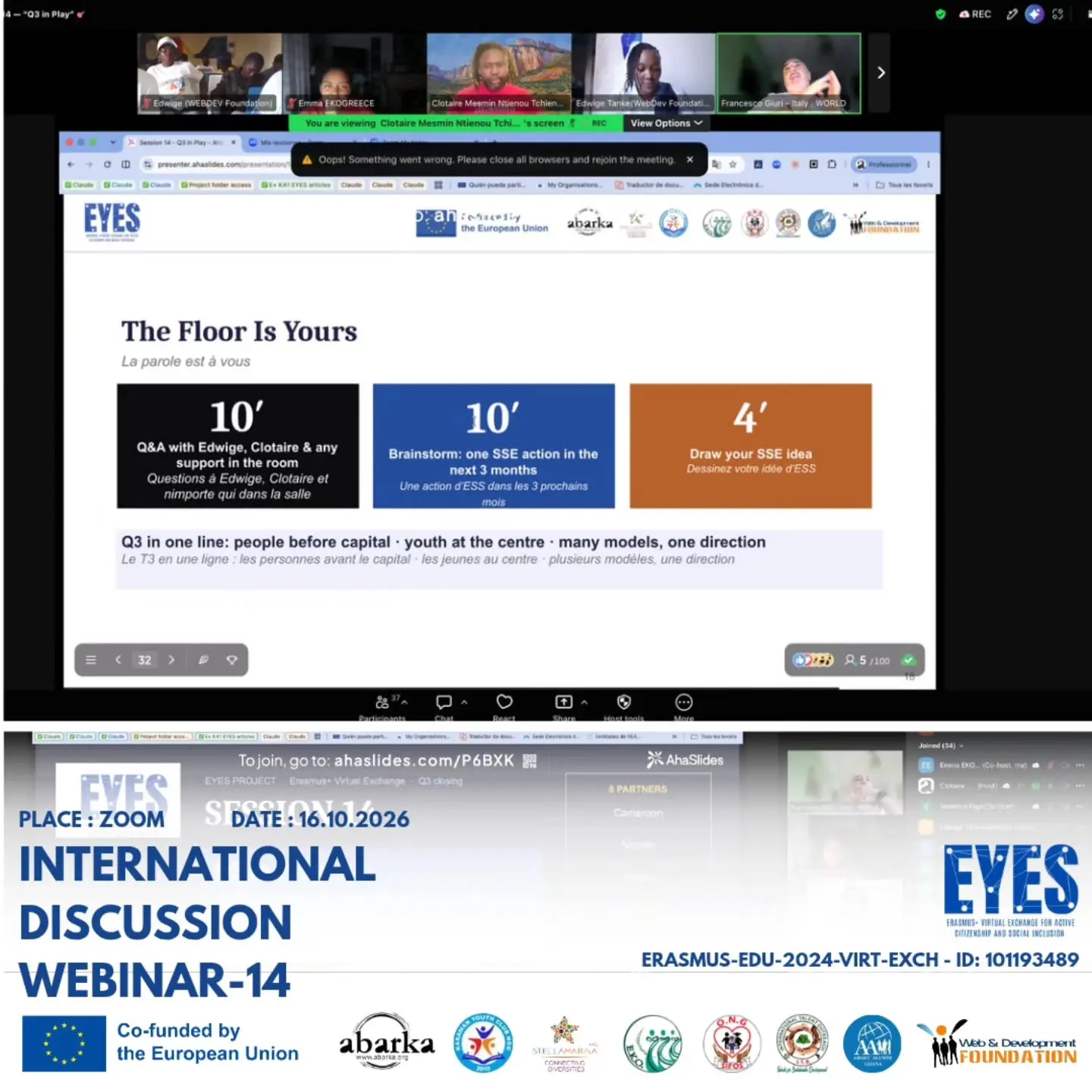Go to the previous AhaSlides slide
This screenshot has width=1092, height=1092.
(x=118, y=660)
